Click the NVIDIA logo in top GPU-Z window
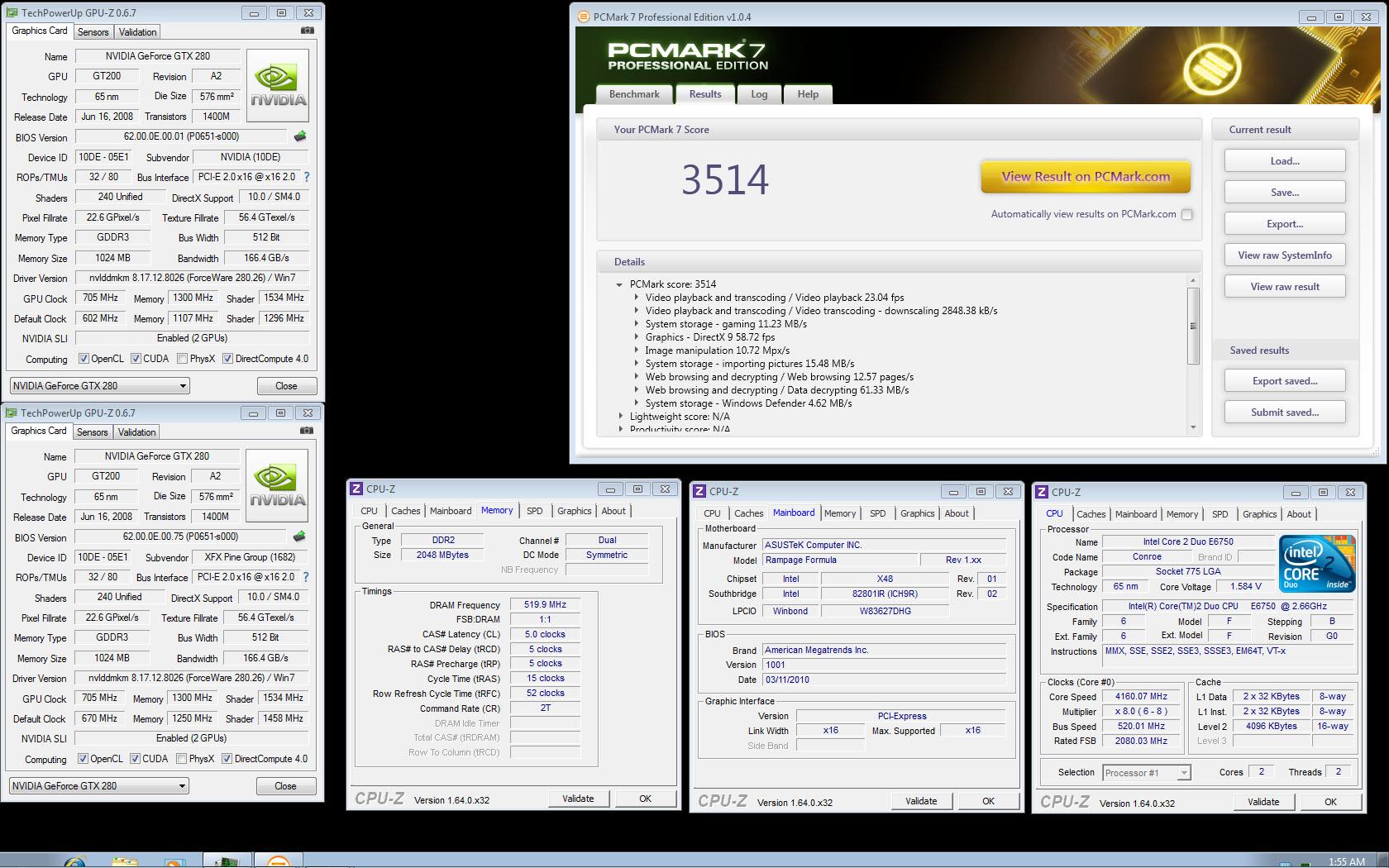1389x868 pixels. tap(279, 86)
